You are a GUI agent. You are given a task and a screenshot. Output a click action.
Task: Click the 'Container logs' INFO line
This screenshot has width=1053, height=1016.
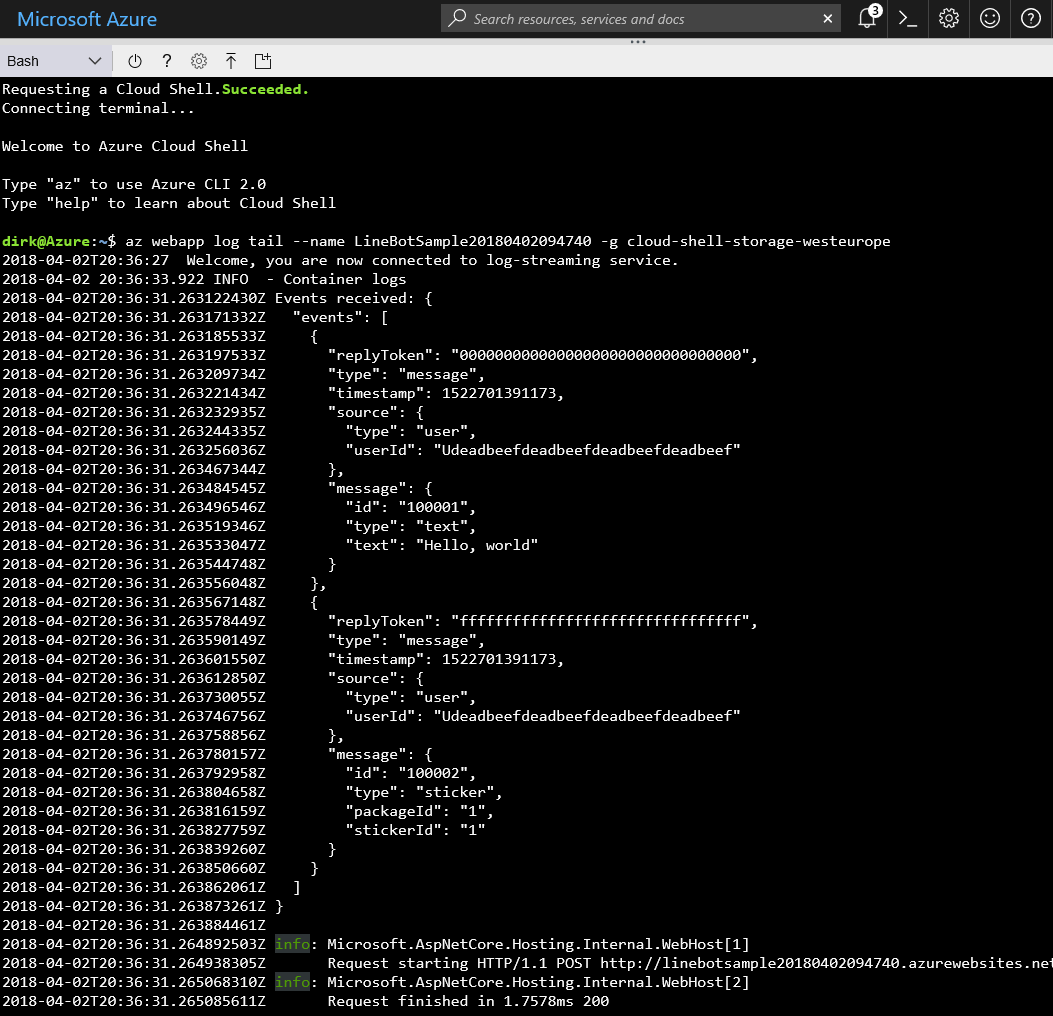(204, 279)
